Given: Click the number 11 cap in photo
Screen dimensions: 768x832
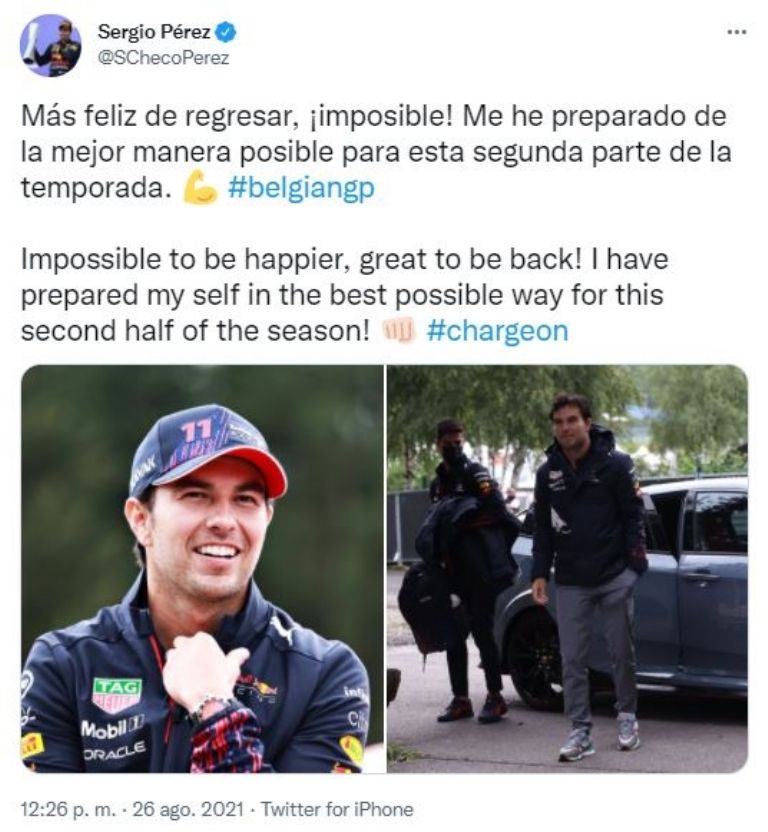Looking at the screenshot, I should [x=207, y=450].
